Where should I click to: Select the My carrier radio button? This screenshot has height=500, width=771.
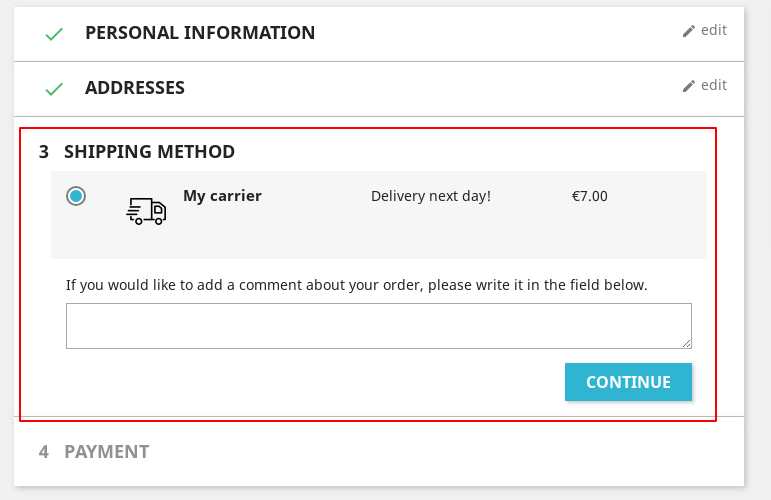(76, 196)
